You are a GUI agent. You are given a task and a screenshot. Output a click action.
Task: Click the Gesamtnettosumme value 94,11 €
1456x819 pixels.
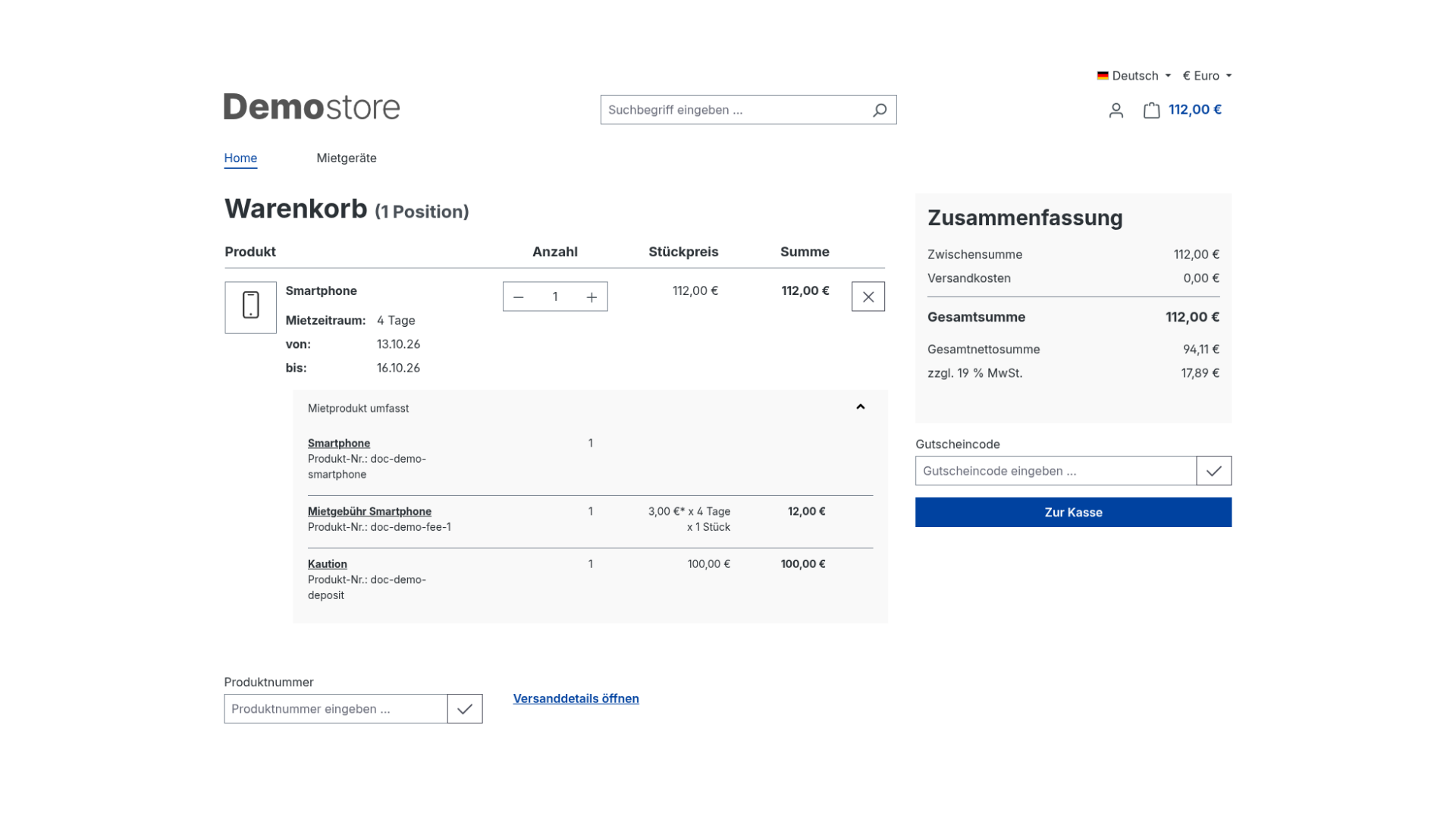click(x=1201, y=349)
